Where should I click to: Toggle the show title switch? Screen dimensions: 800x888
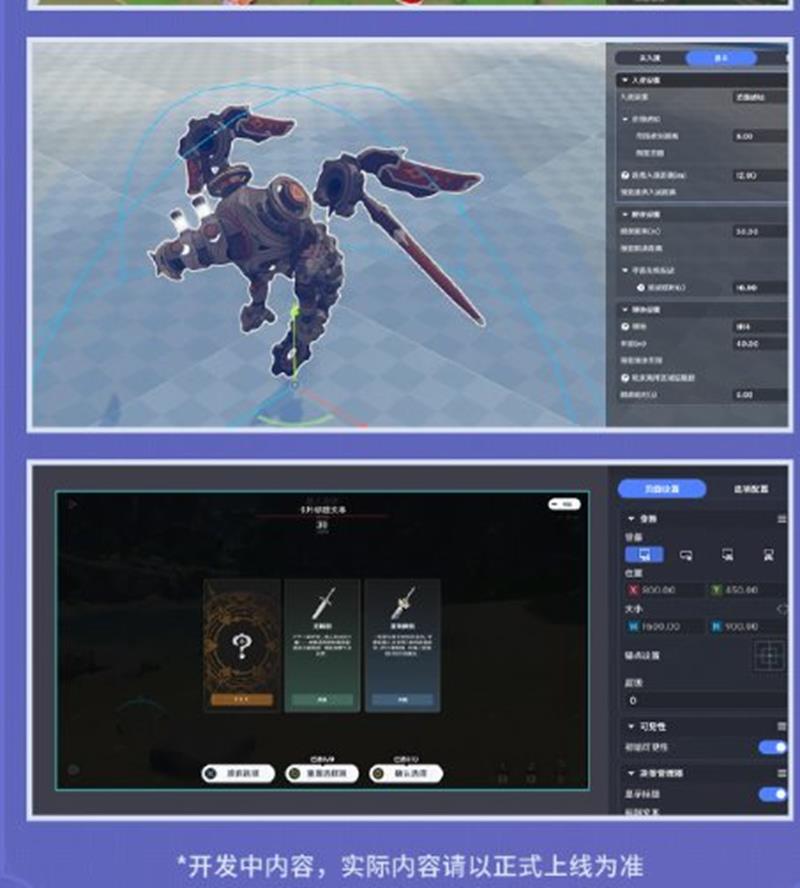click(772, 794)
